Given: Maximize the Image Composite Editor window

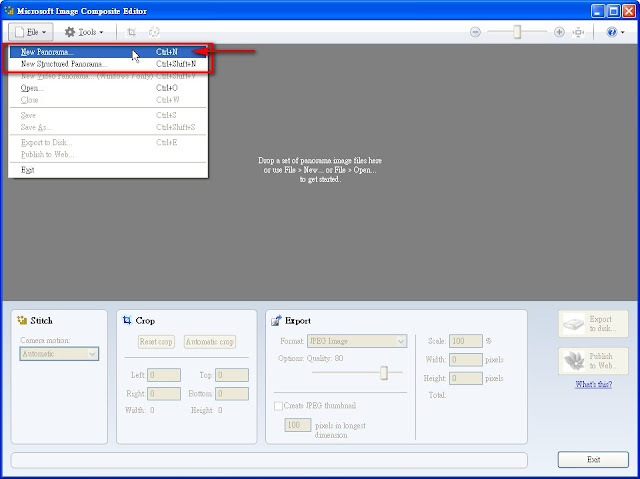Looking at the screenshot, I should click(613, 11).
